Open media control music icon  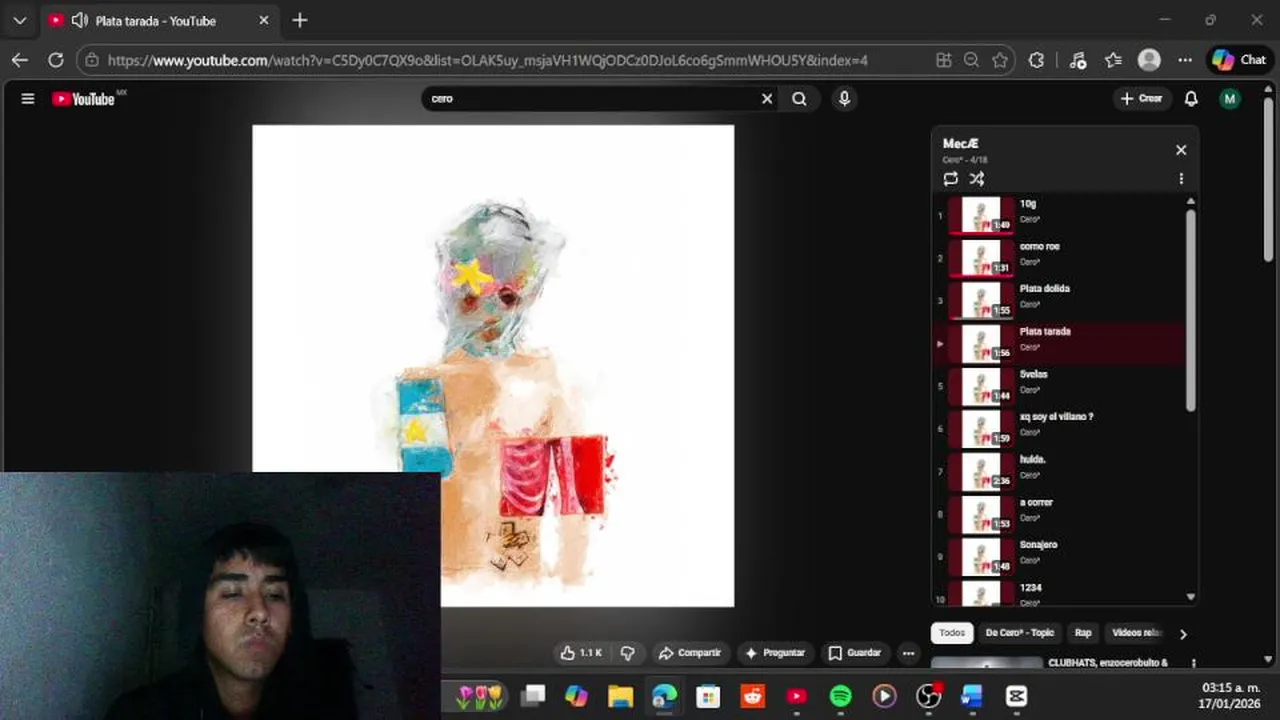tap(1077, 60)
